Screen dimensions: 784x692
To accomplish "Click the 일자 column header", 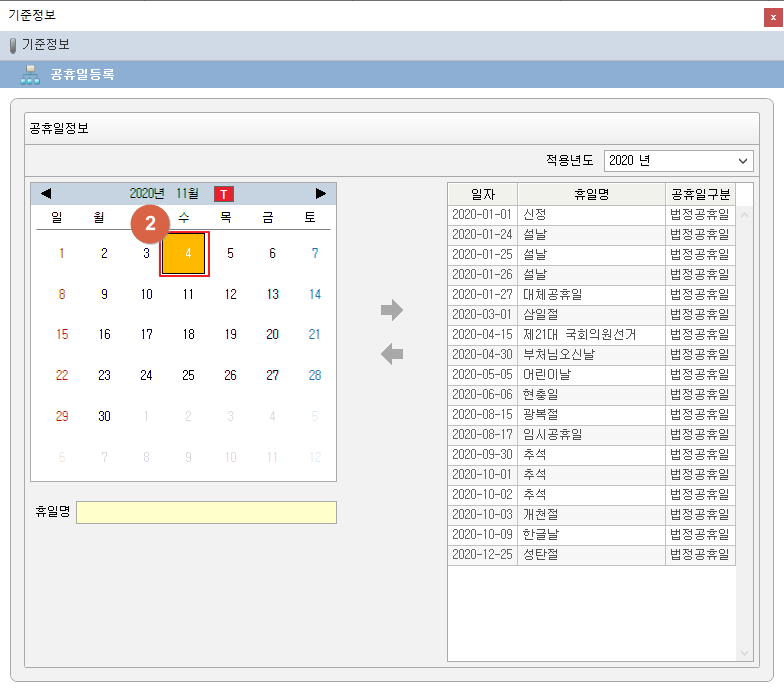I will point(482,194).
